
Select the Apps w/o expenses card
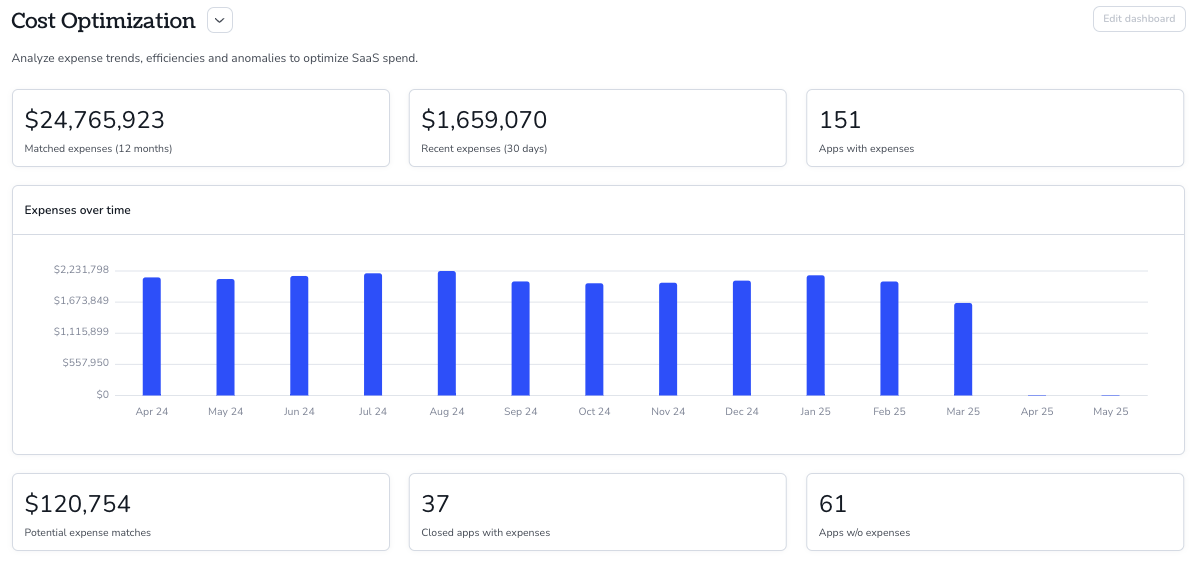click(x=995, y=512)
